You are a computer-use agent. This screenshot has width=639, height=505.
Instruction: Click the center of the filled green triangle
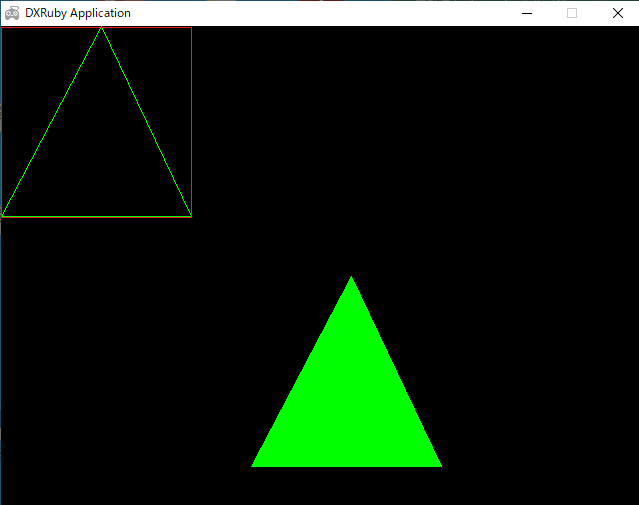click(348, 405)
